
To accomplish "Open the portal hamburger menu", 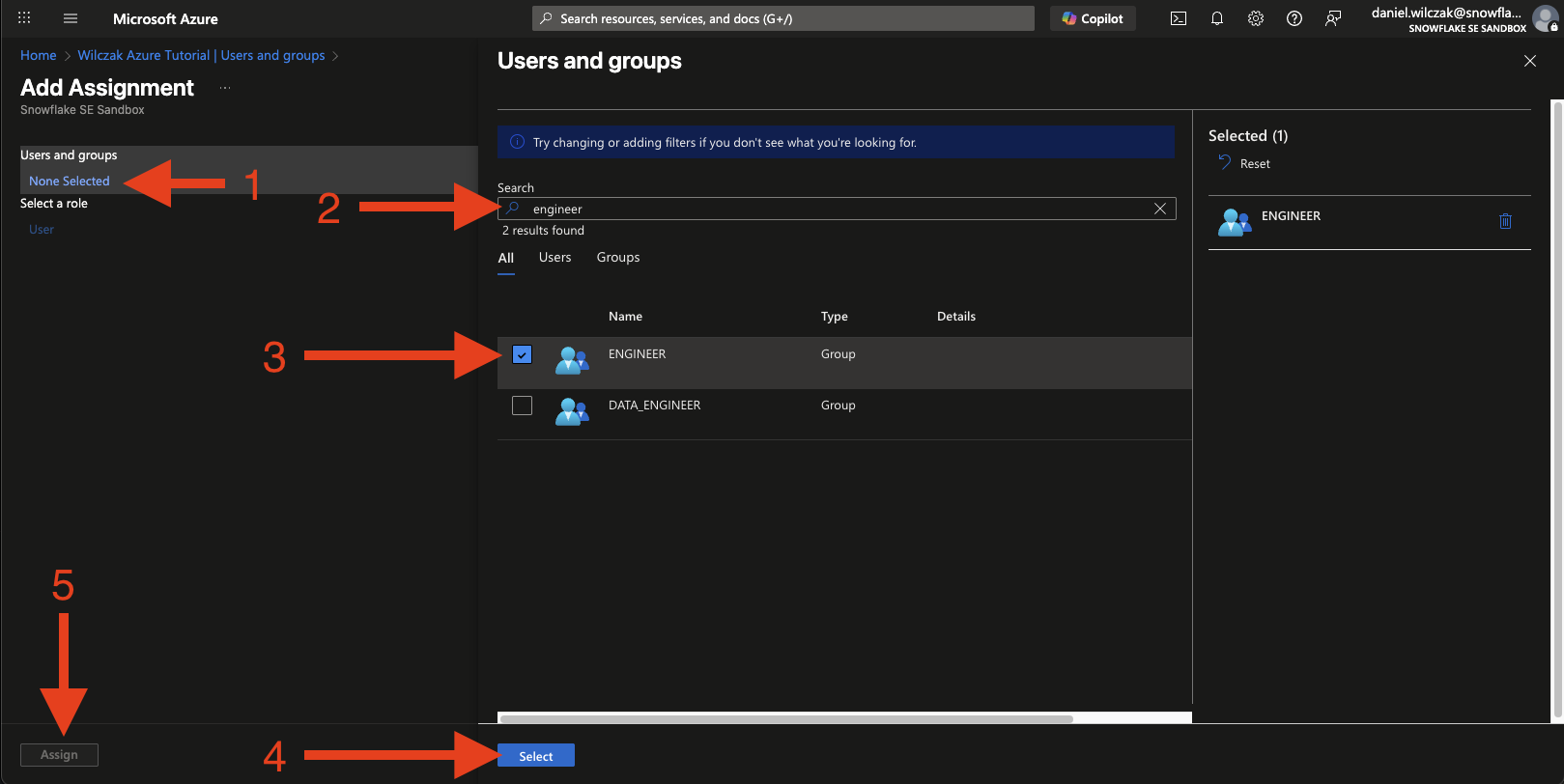I will (71, 18).
